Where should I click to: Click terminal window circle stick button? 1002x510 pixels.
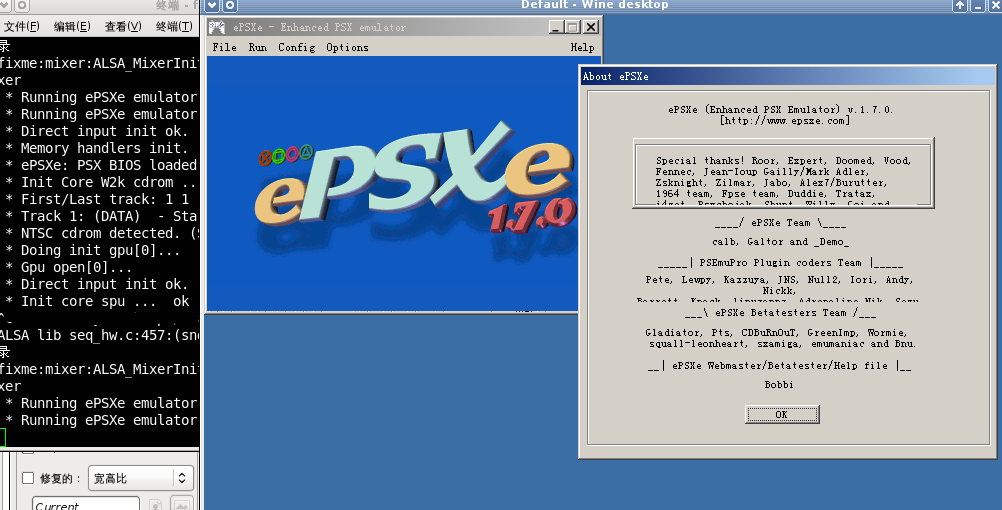[22, 6]
